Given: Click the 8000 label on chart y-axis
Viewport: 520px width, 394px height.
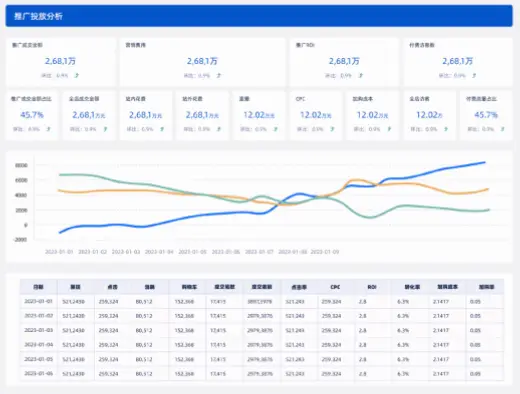Looking at the screenshot, I should (x=21, y=165).
